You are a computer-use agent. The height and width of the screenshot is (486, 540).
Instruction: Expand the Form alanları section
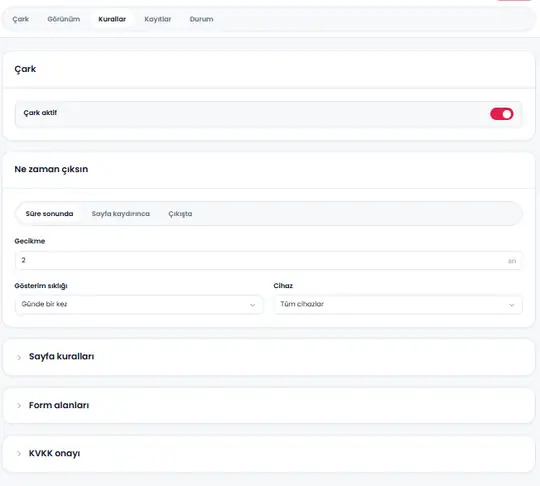tap(269, 405)
